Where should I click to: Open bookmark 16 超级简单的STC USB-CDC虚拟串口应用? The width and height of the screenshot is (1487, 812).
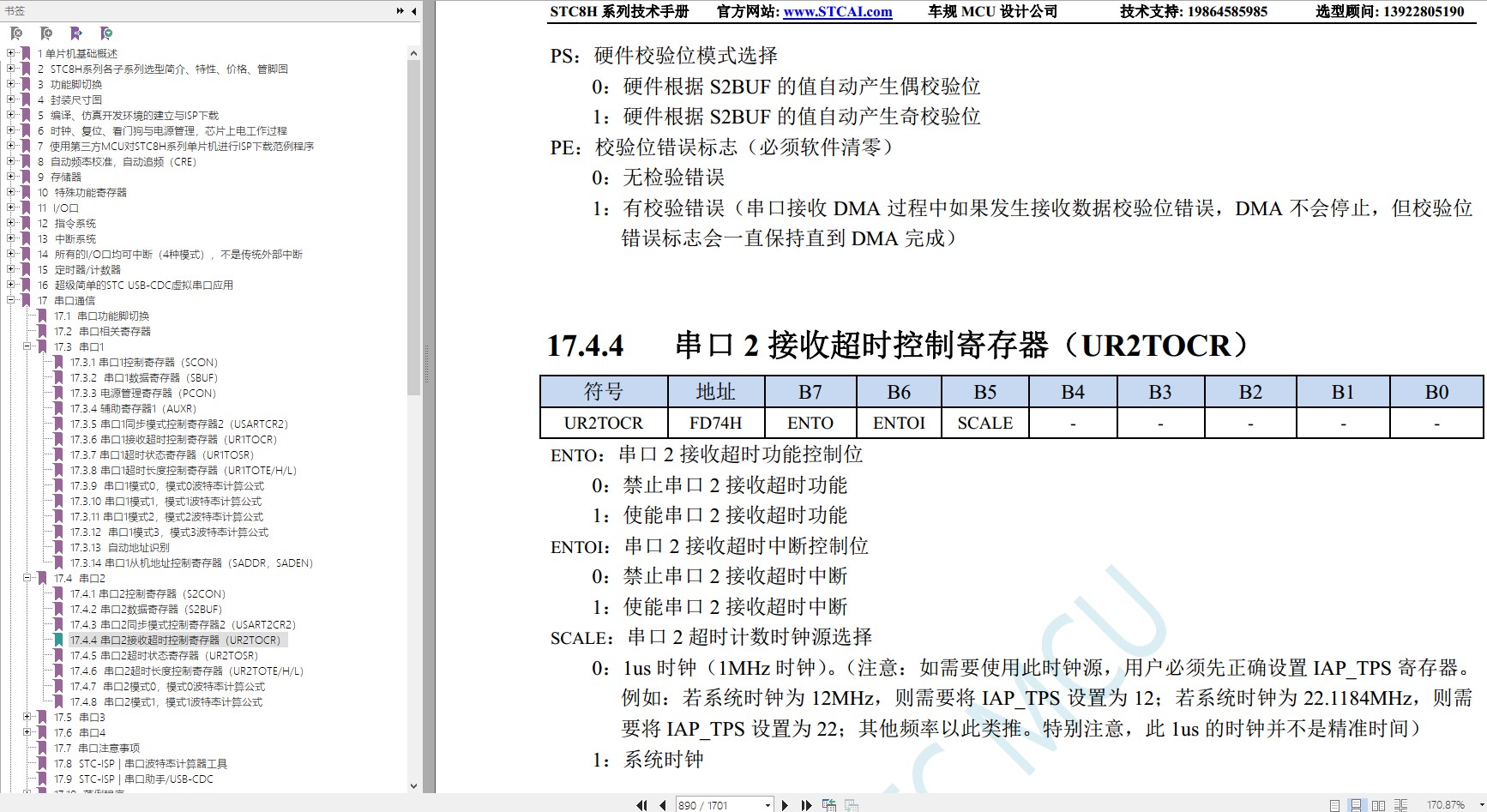point(135,285)
